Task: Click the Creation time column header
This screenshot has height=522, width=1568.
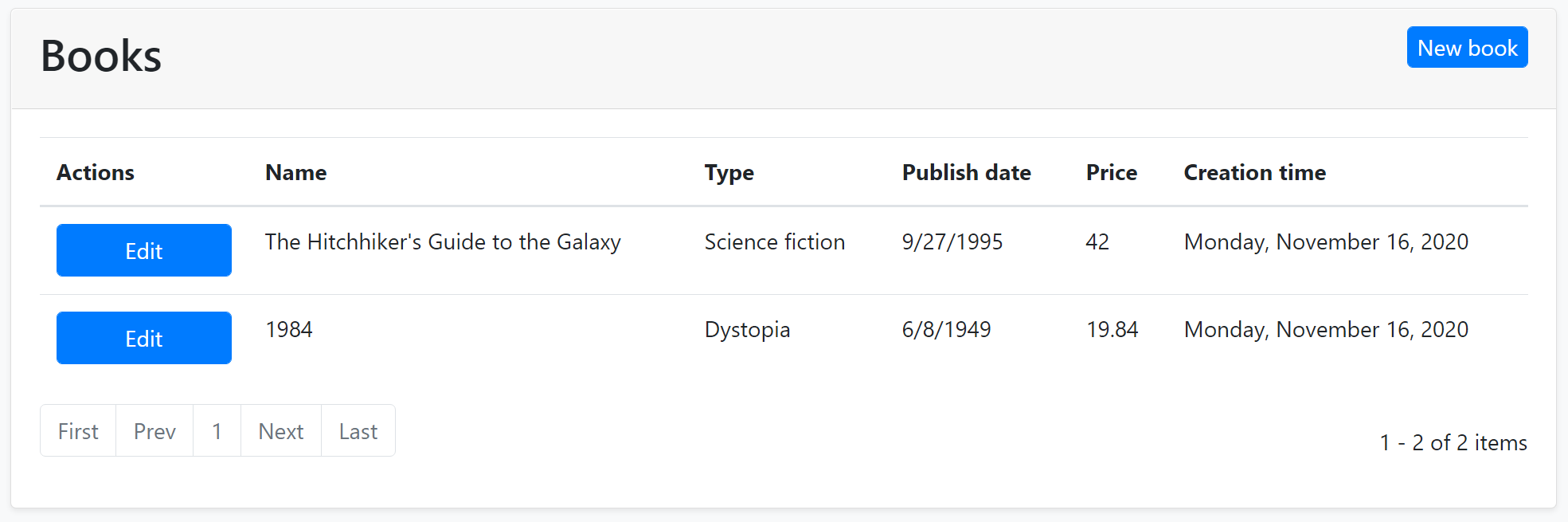Action: click(1254, 173)
